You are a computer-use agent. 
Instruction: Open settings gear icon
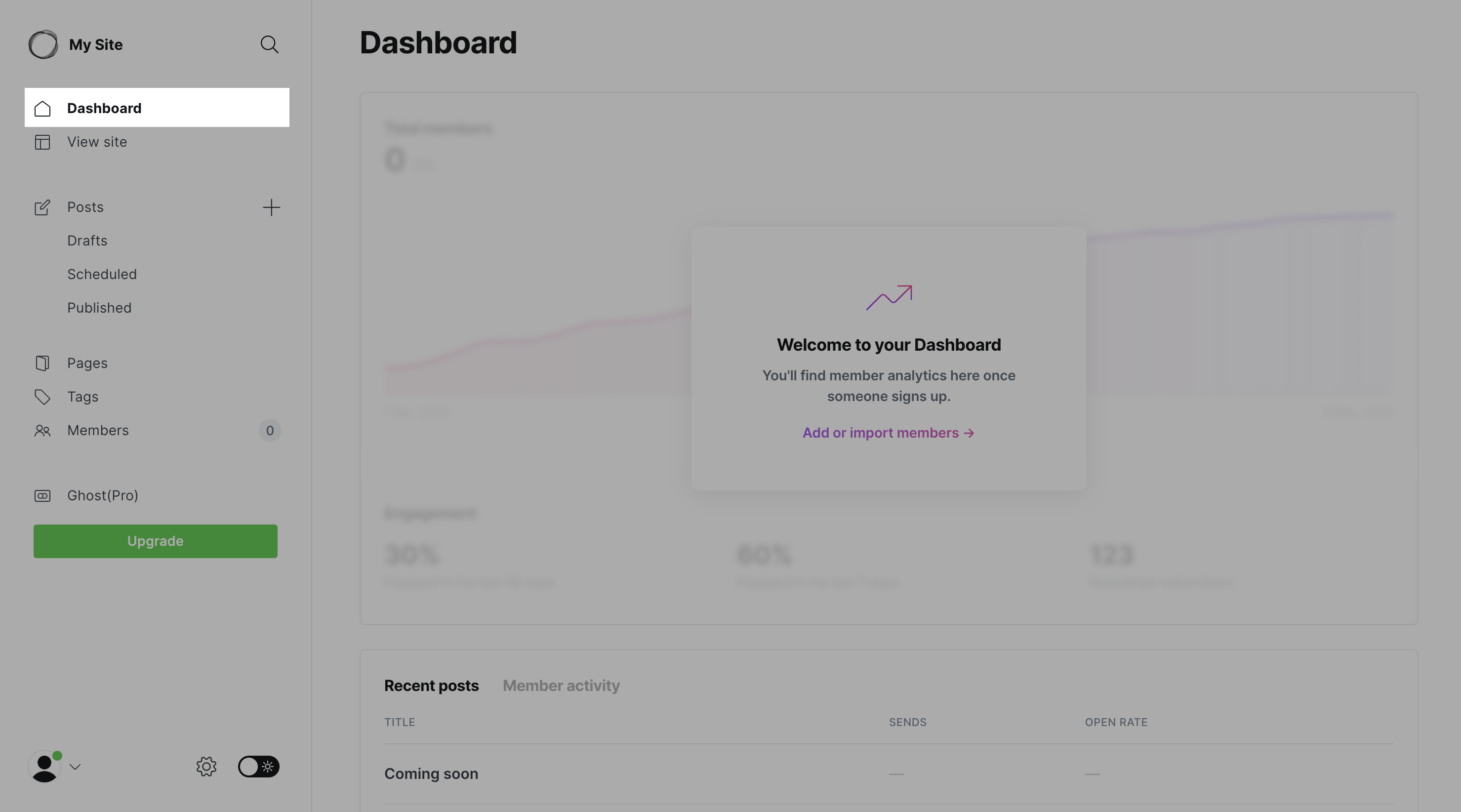(x=206, y=767)
